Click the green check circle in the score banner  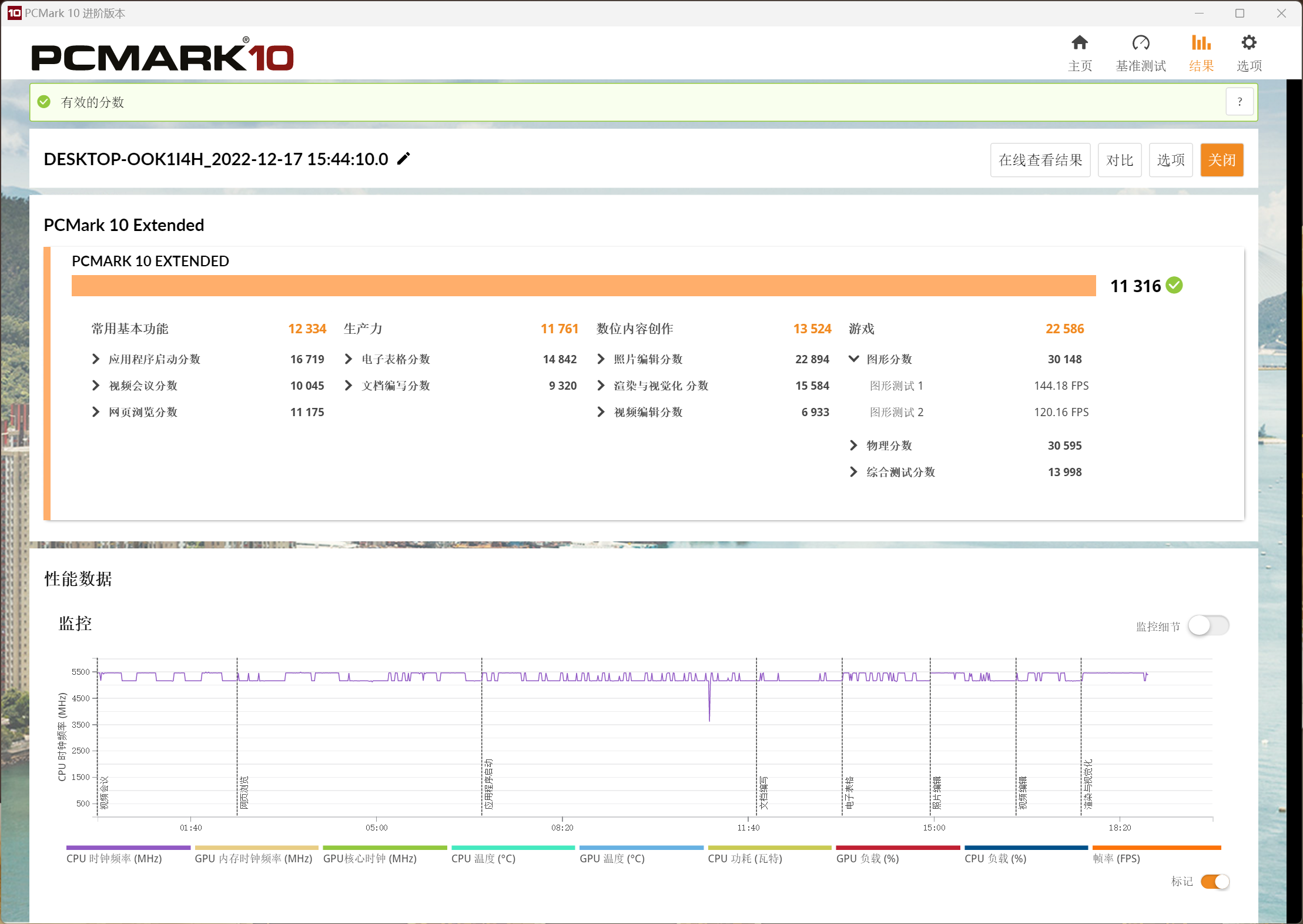point(44,102)
